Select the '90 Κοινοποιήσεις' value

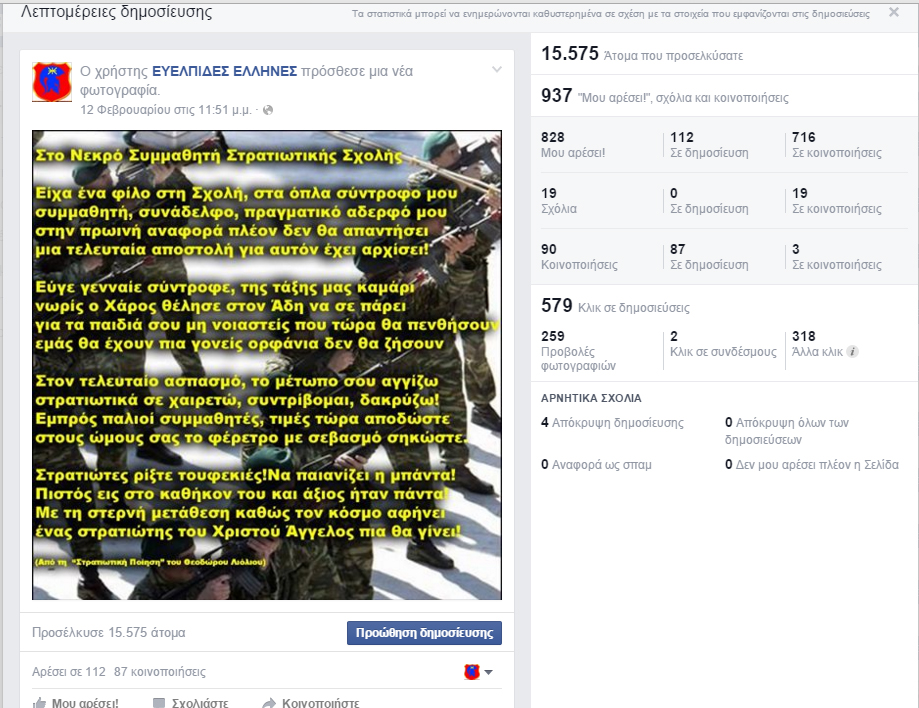click(579, 257)
